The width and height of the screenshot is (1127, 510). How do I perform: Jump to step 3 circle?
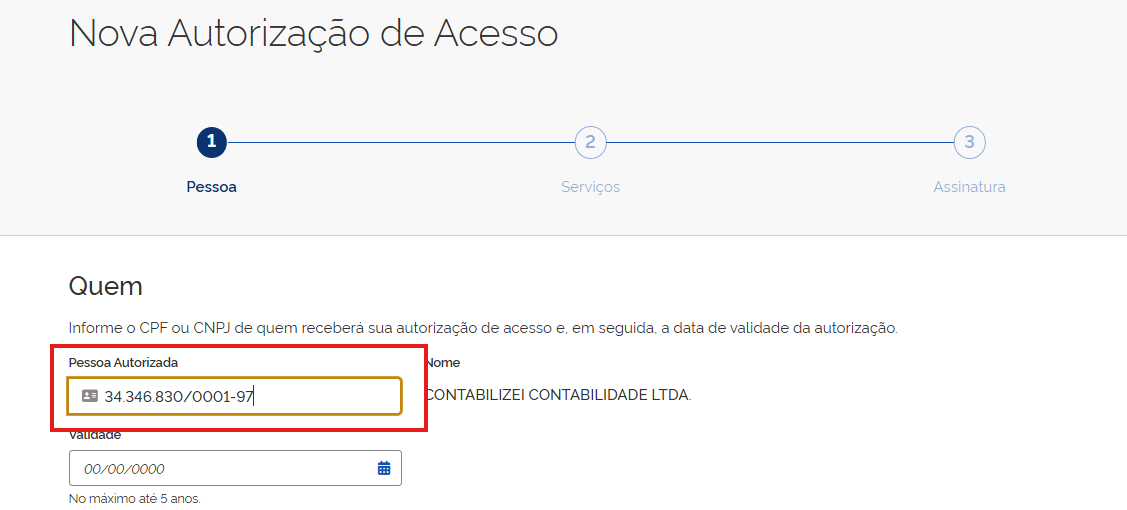pos(969,142)
